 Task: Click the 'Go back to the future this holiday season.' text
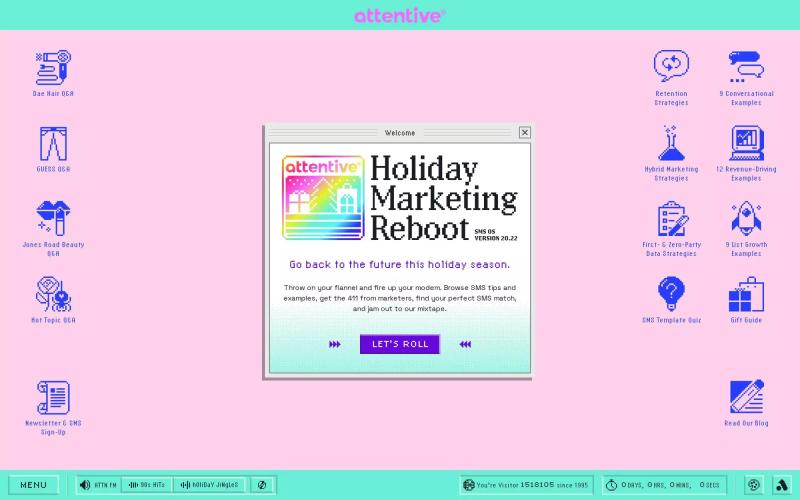pyautogui.click(x=399, y=264)
